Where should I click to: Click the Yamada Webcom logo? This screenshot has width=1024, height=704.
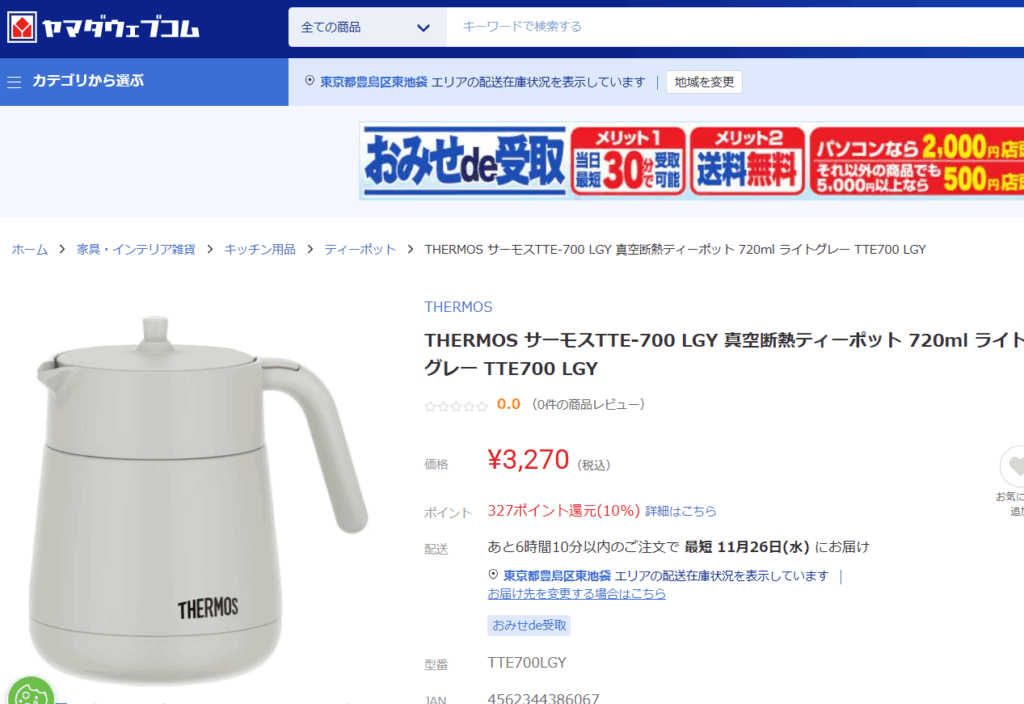coord(103,27)
